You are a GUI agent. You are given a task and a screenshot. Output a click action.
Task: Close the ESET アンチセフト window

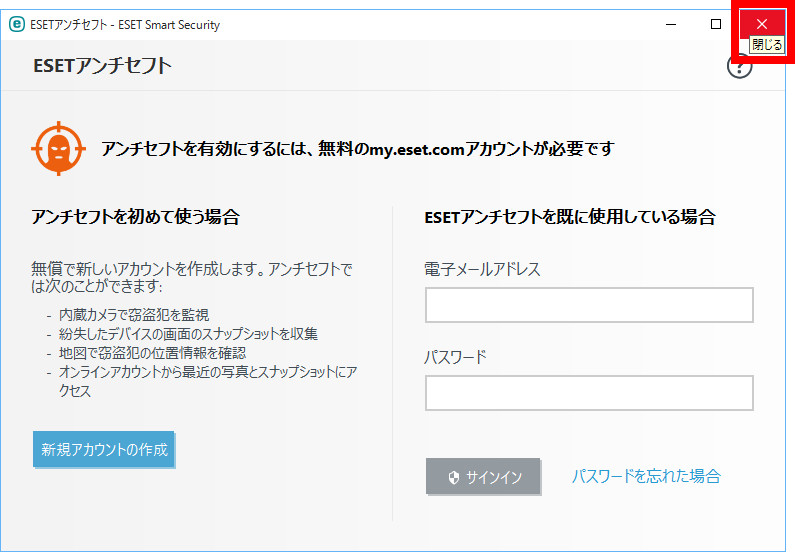point(762,24)
